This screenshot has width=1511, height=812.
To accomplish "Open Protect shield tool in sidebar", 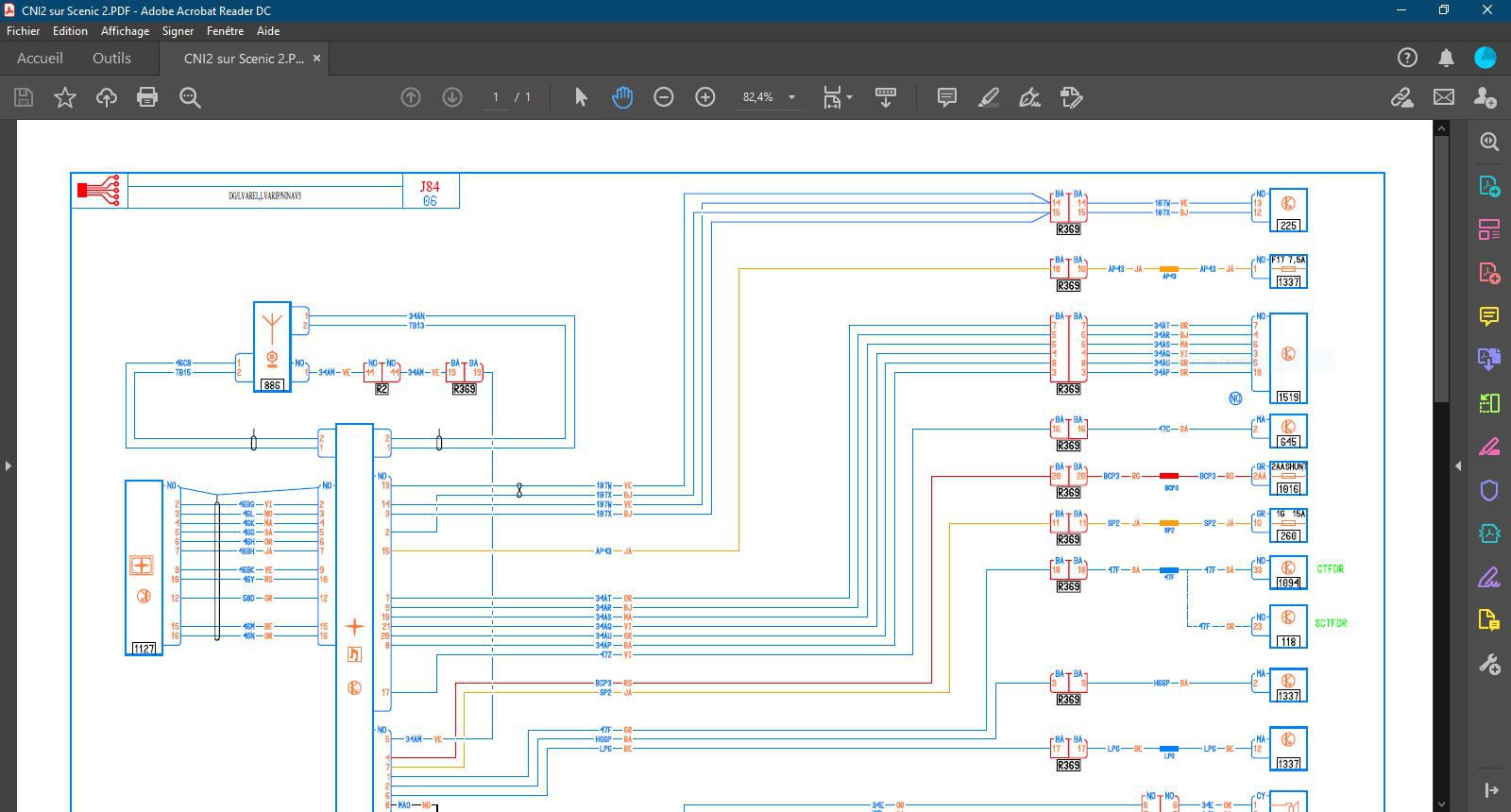I will coord(1489,490).
